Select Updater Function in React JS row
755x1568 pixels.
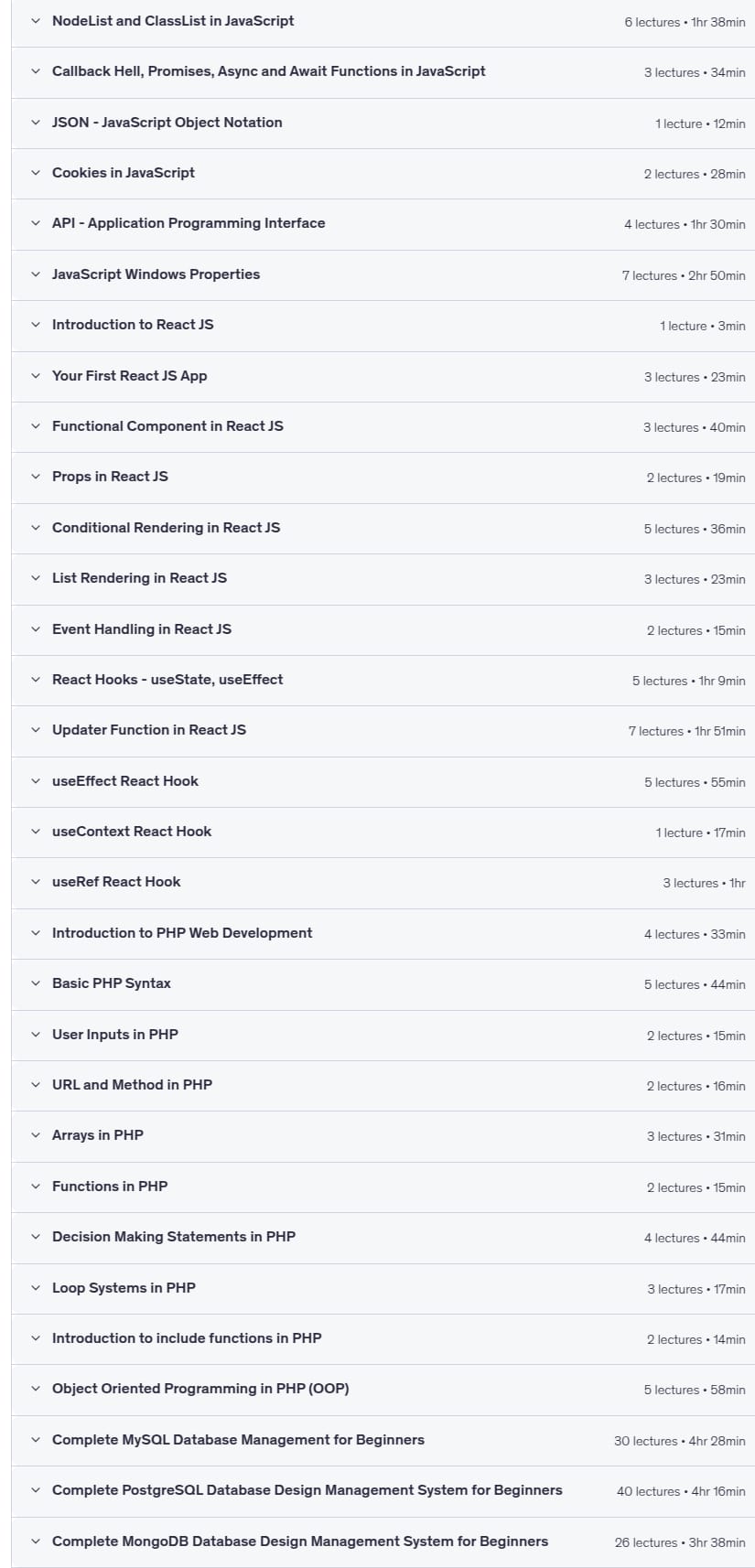pos(383,731)
